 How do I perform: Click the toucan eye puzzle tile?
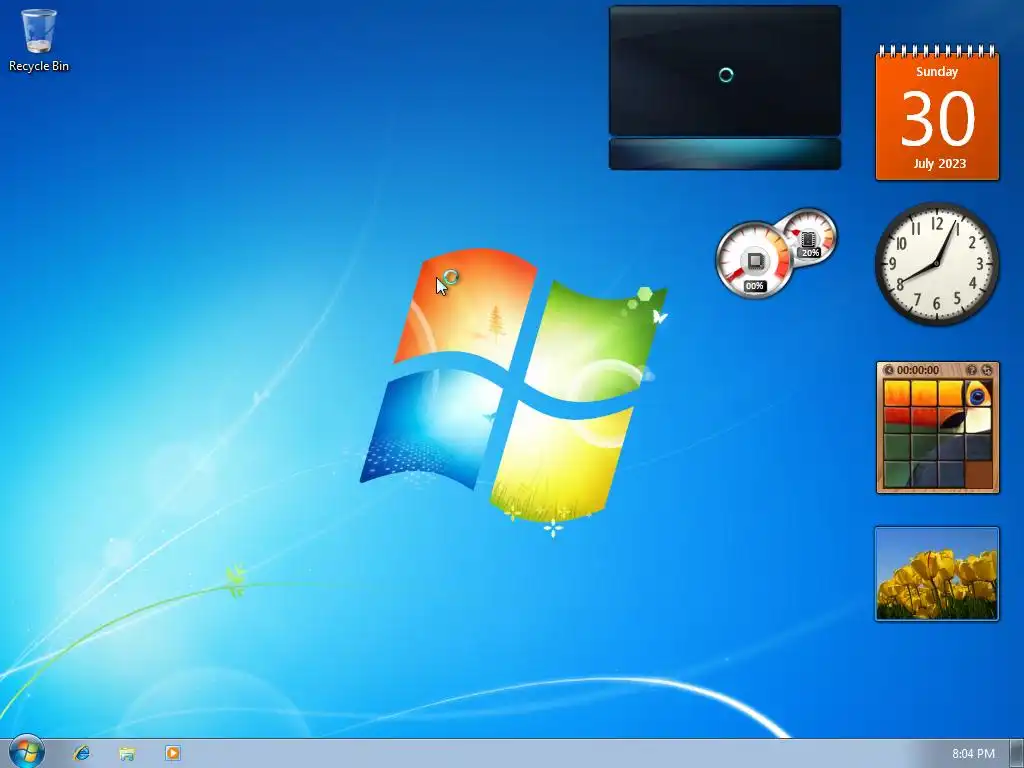(978, 394)
